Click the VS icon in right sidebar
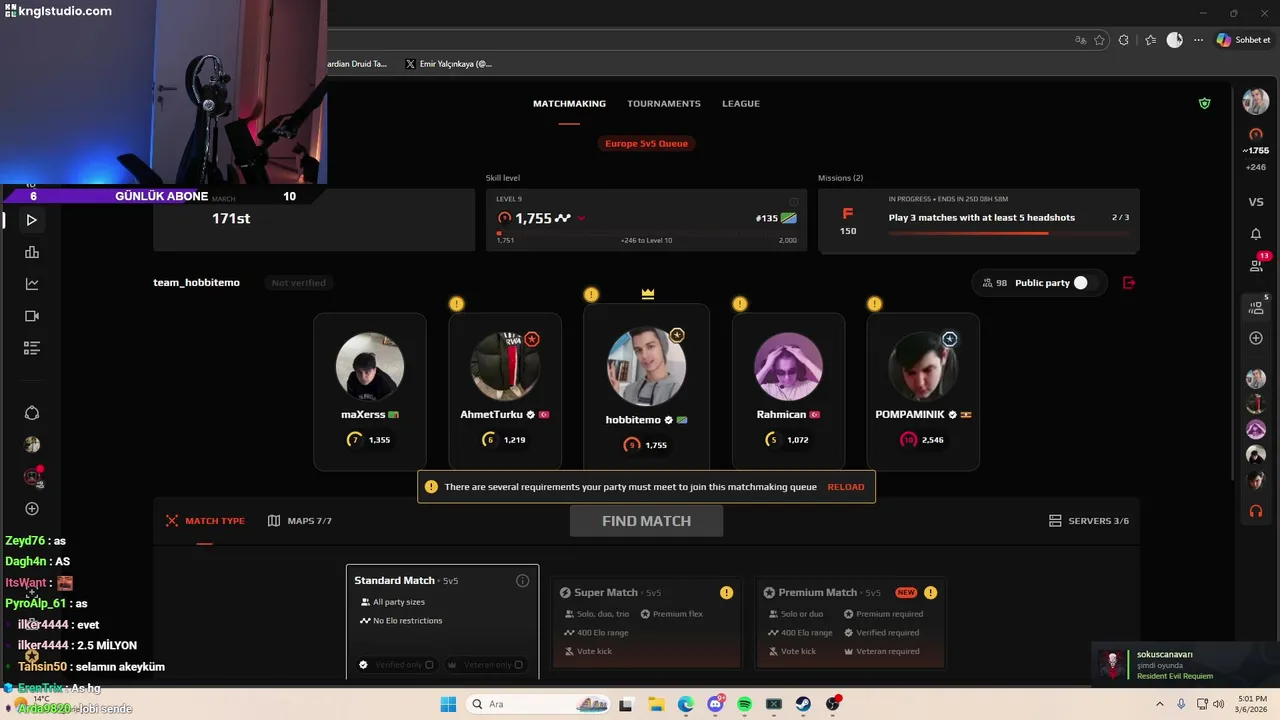1280x720 pixels. [1256, 202]
